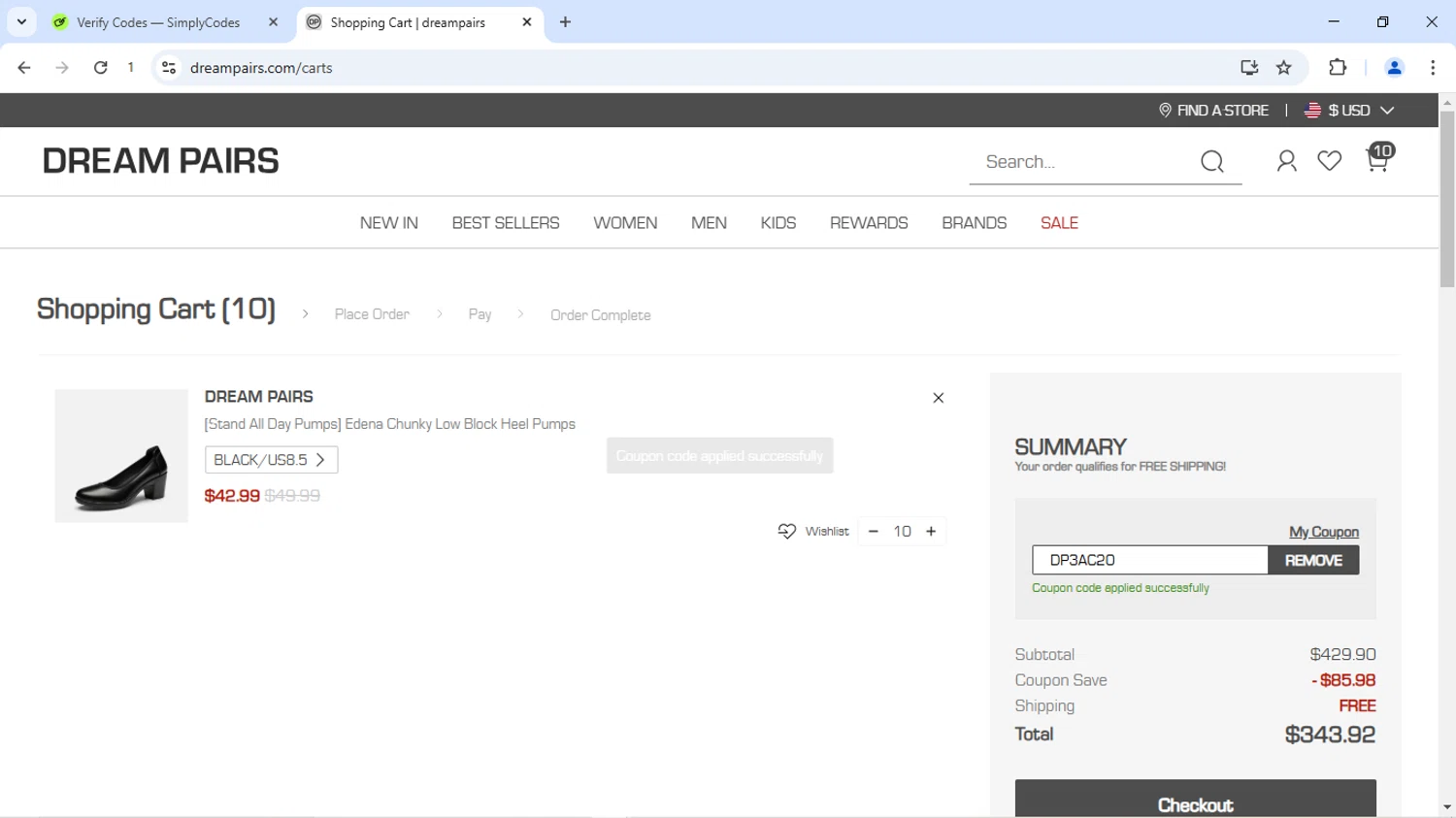Click the Order Complete step label
1456x818 pixels.
(600, 315)
